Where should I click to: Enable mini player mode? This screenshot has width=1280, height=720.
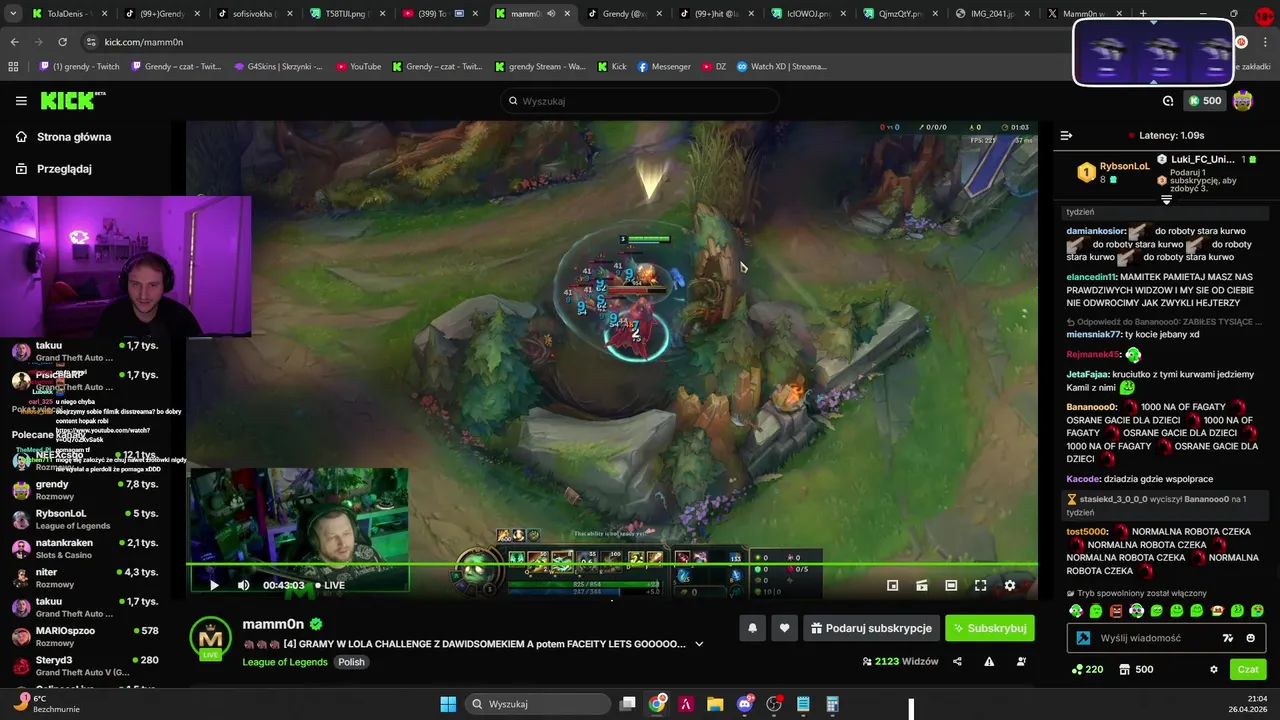[x=893, y=585]
